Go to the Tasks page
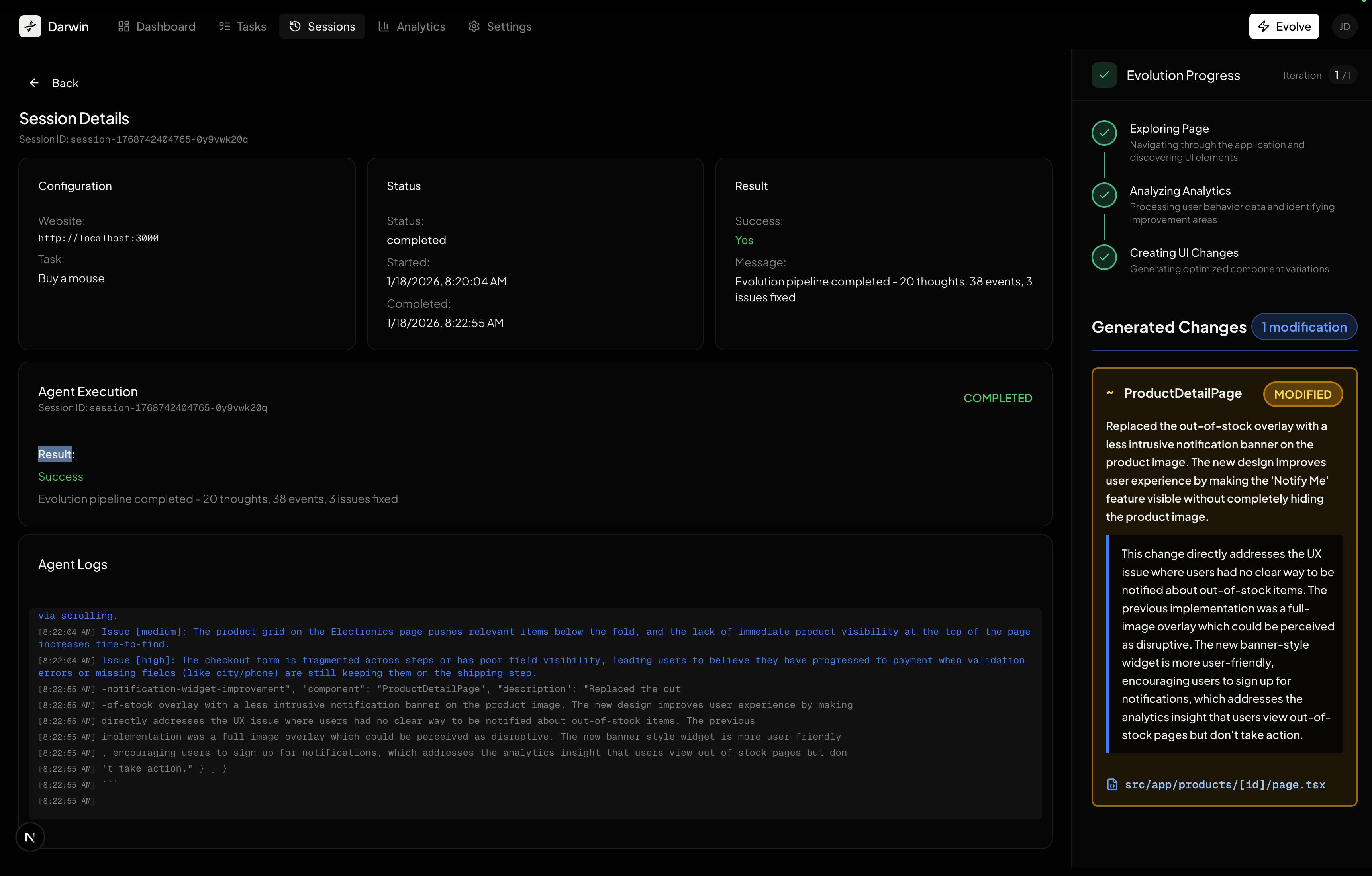This screenshot has width=1372, height=876. (242, 26)
